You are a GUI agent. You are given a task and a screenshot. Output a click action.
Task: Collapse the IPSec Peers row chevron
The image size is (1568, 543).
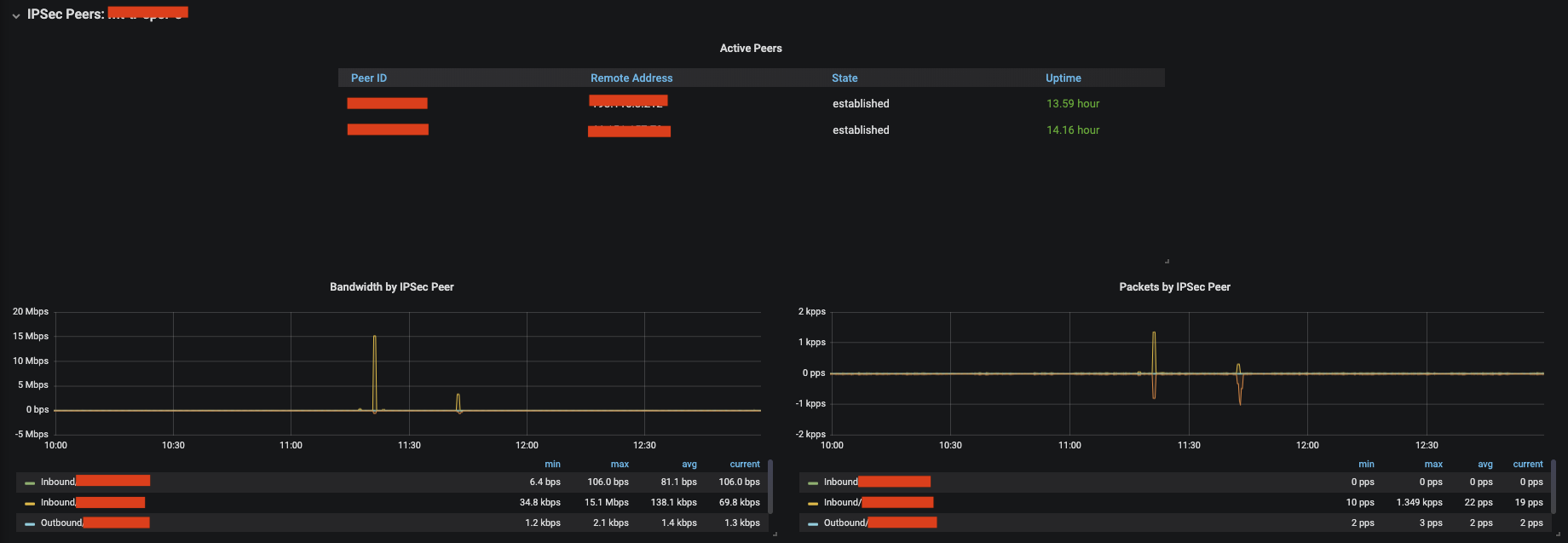click(15, 15)
